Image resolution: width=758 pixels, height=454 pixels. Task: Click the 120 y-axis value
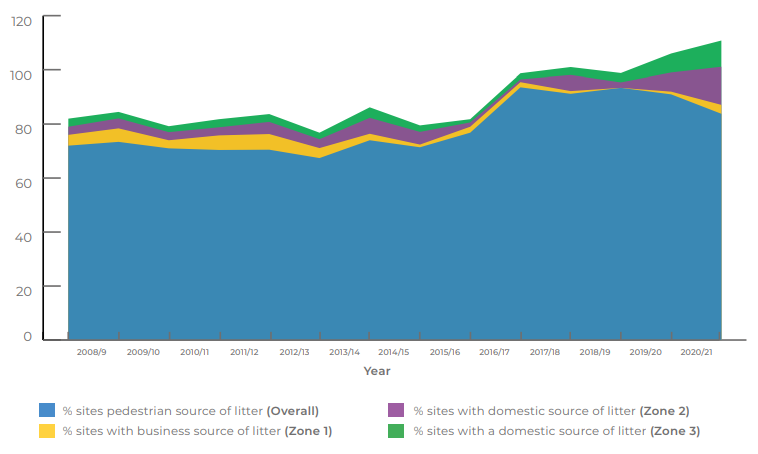click(x=21, y=21)
